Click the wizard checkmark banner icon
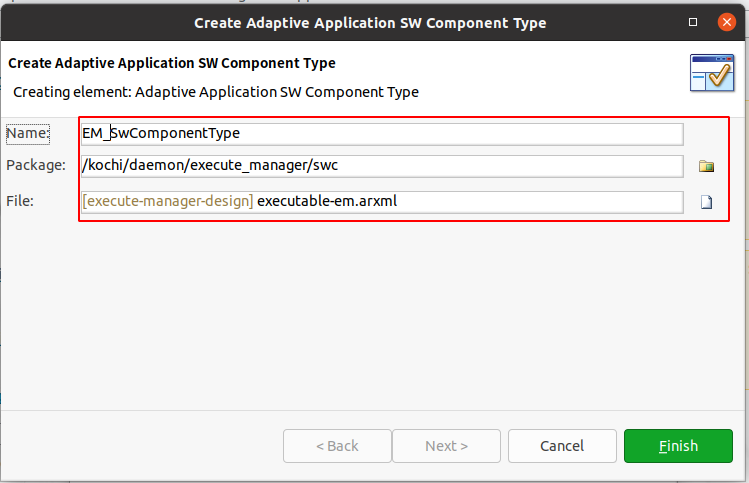 pos(712,73)
